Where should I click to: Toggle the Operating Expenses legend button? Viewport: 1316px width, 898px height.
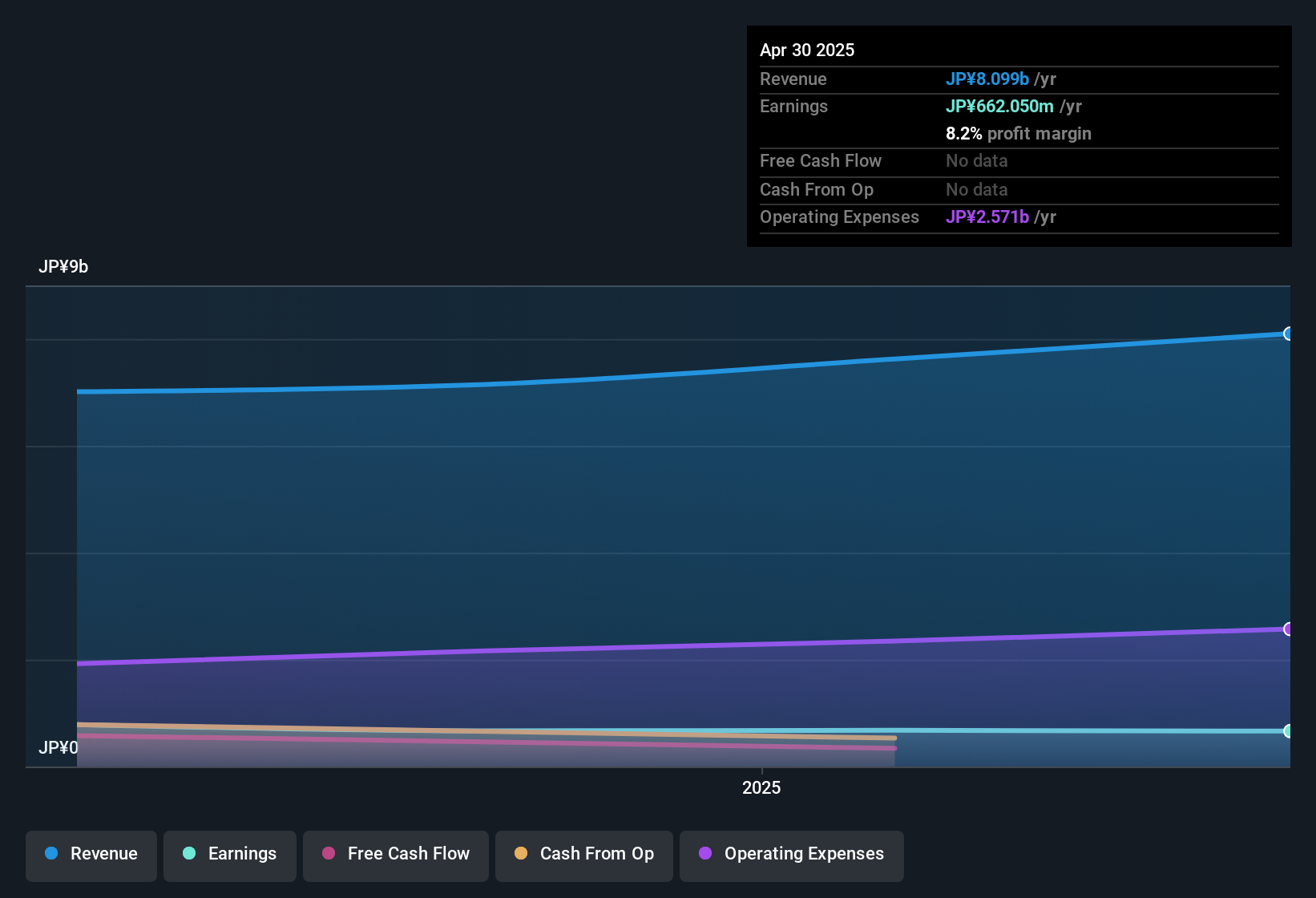click(792, 856)
